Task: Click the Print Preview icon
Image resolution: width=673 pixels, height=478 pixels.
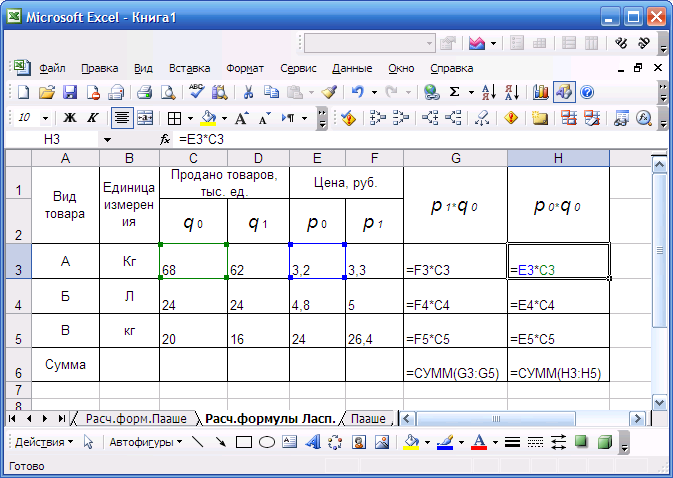Action: pyautogui.click(x=168, y=92)
